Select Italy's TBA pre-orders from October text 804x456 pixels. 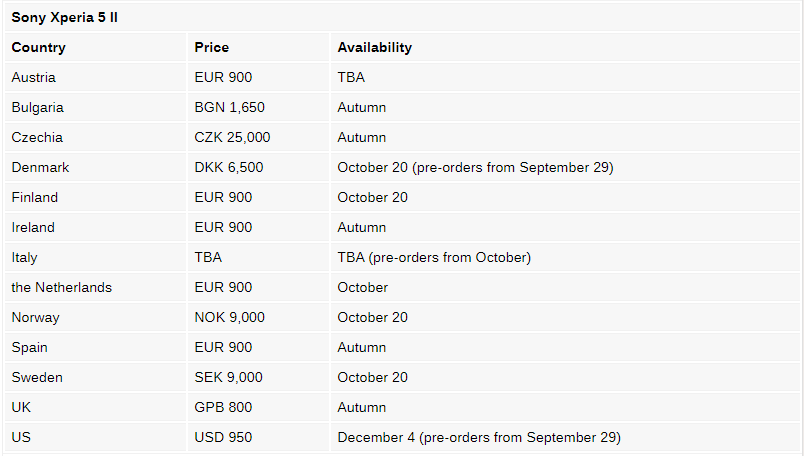pos(434,257)
